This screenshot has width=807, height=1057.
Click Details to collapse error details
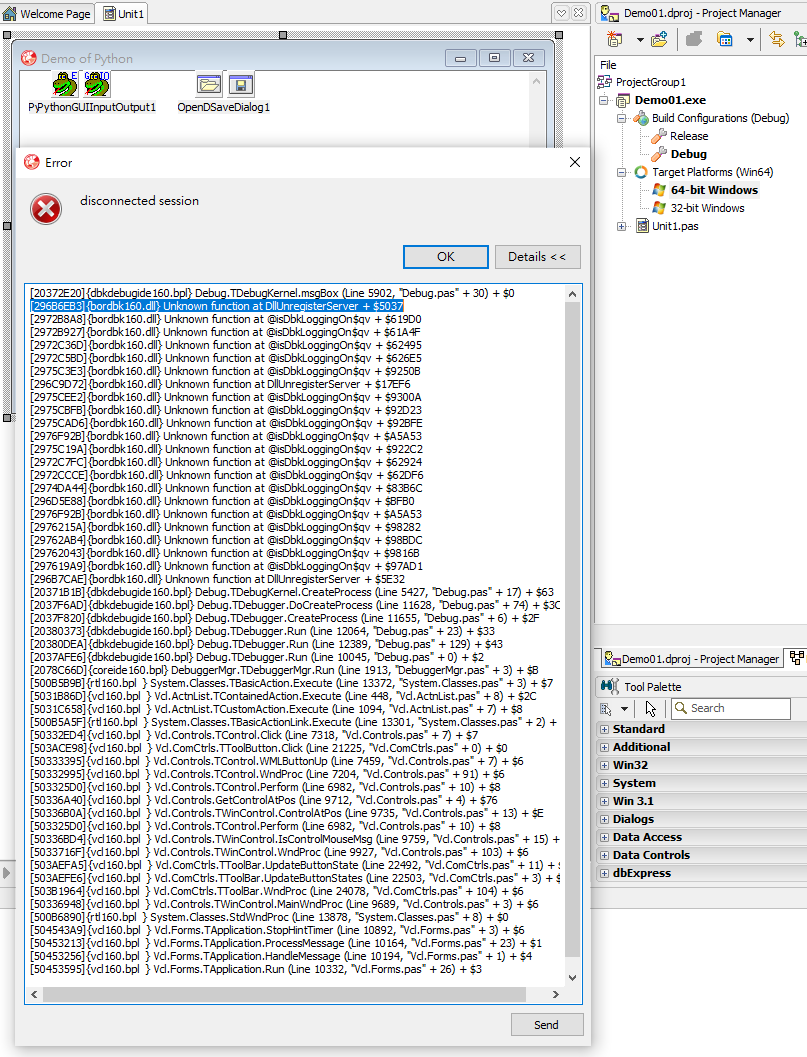537,257
